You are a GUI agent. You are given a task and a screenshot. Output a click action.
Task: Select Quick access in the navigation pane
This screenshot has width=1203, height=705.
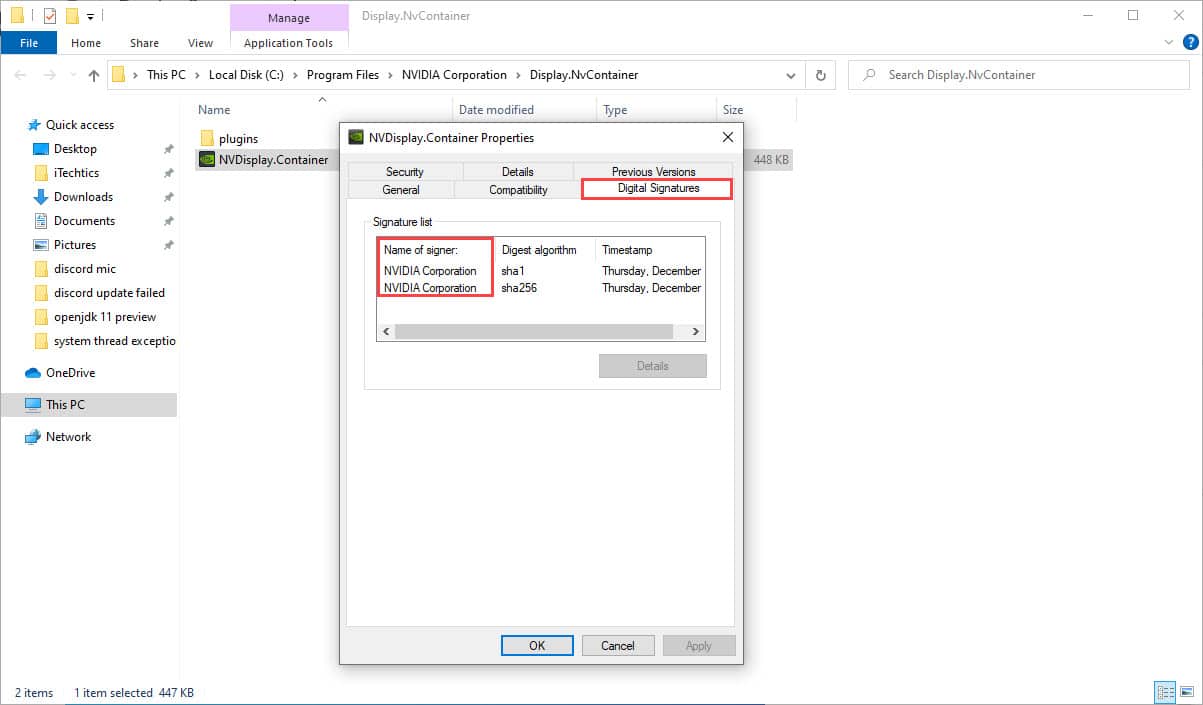click(x=80, y=125)
